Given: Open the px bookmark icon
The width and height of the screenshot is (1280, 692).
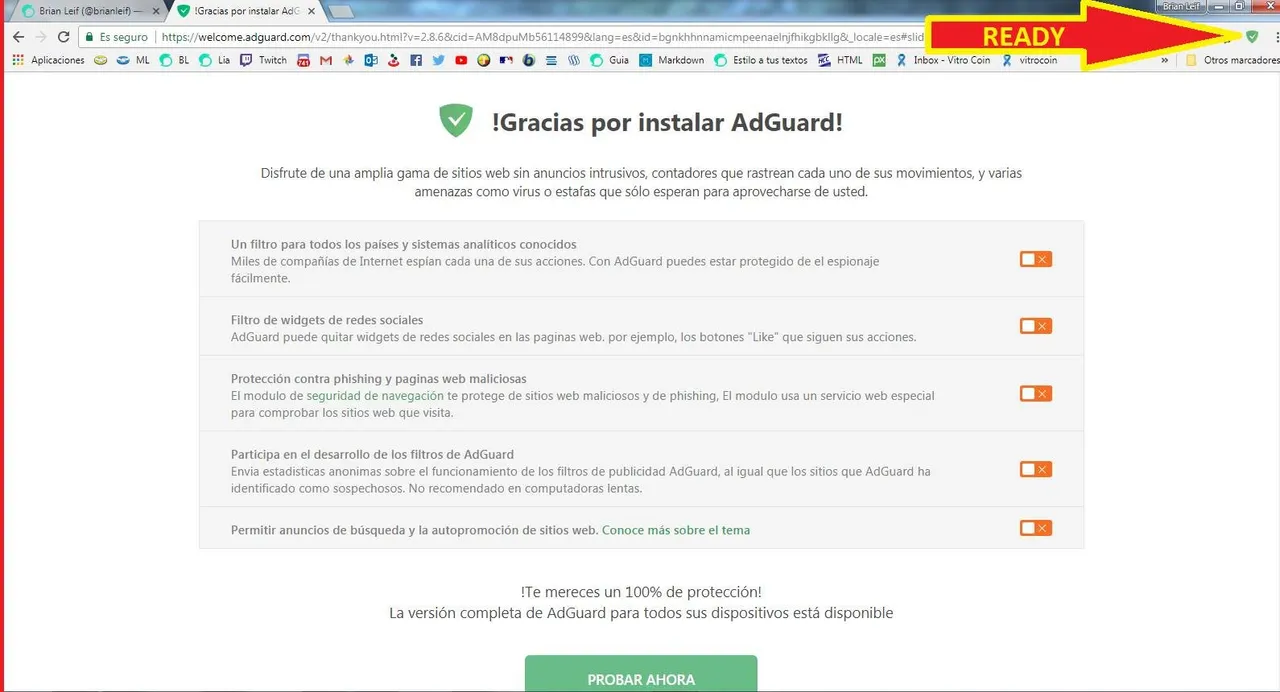Looking at the screenshot, I should point(879,60).
